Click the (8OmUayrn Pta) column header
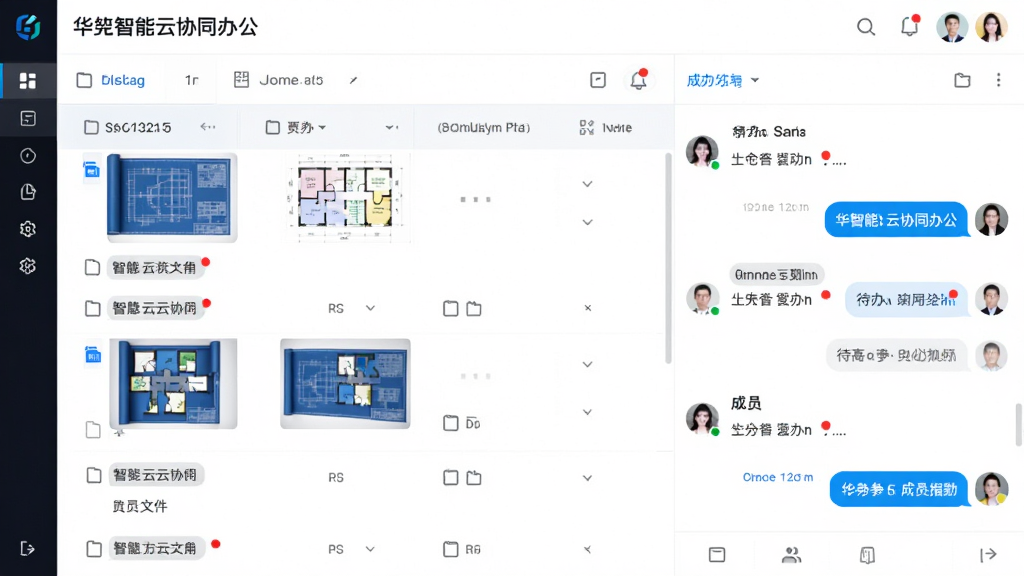This screenshot has width=1024, height=576. (x=484, y=127)
